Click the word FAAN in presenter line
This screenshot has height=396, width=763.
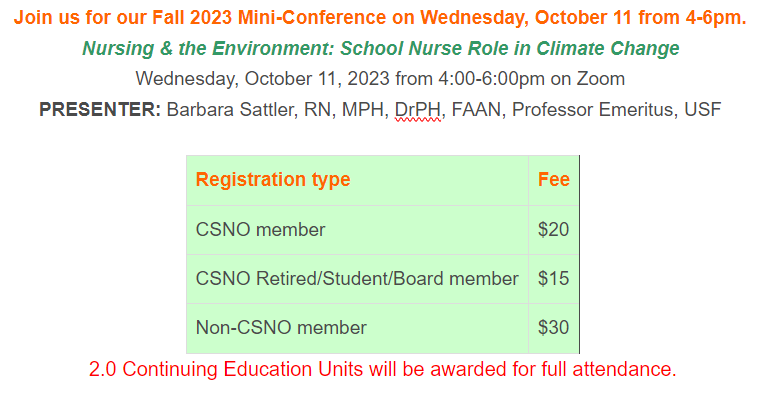click(476, 110)
